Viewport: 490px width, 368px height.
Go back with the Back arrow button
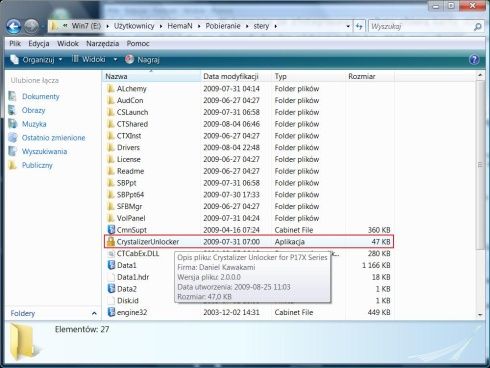click(14, 26)
